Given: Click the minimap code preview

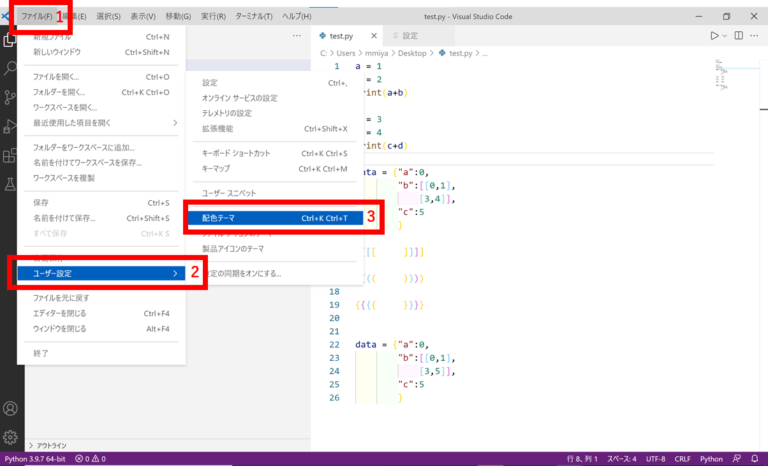Looking at the screenshot, I should pos(725,68).
